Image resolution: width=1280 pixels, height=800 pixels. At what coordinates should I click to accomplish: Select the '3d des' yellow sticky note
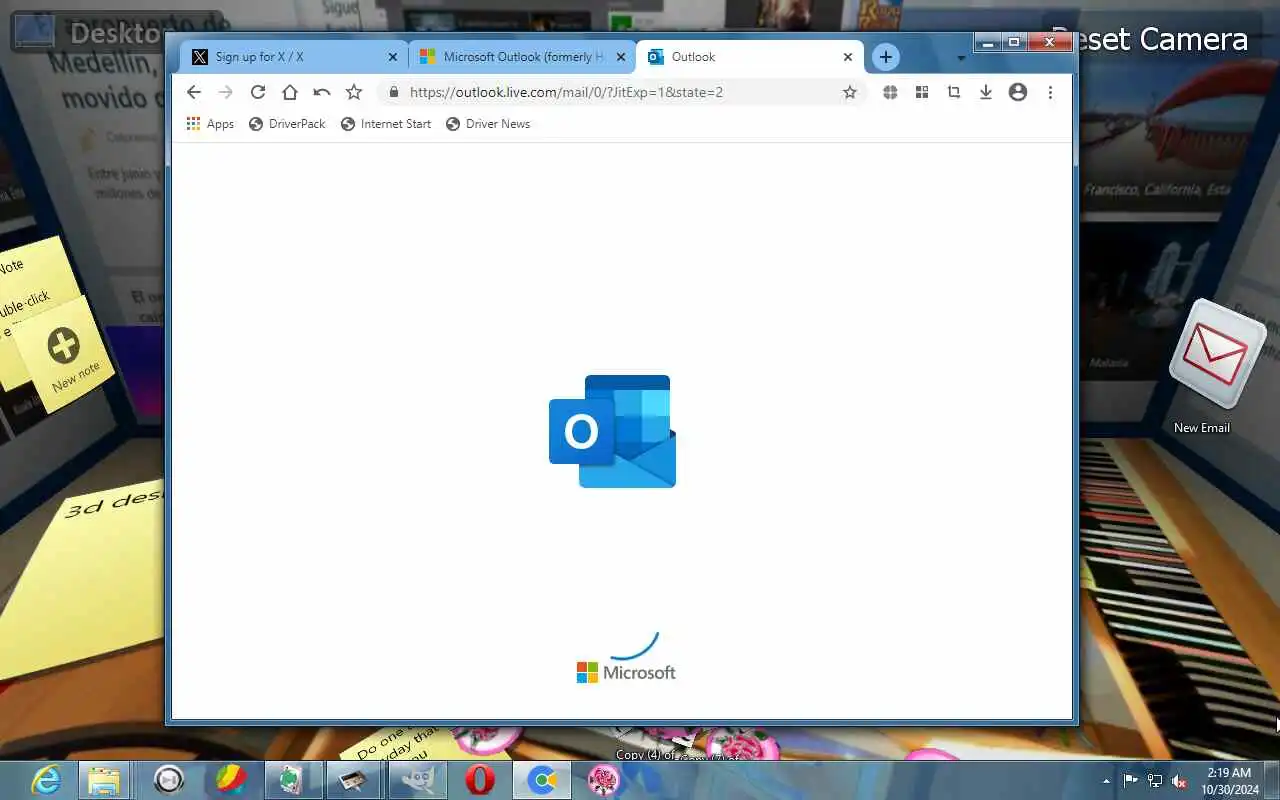[x=85, y=580]
